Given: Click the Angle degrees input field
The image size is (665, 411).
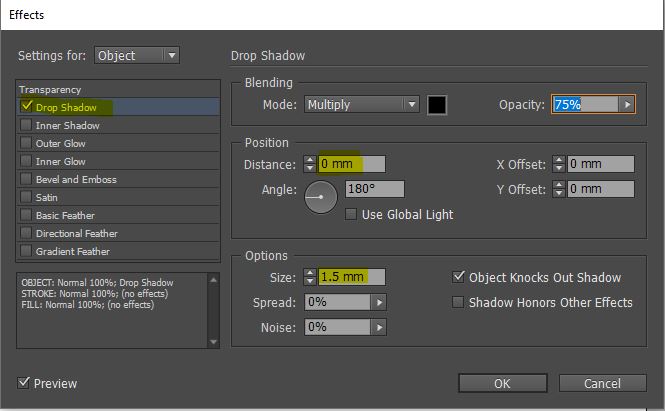Looking at the screenshot, I should pos(374,188).
